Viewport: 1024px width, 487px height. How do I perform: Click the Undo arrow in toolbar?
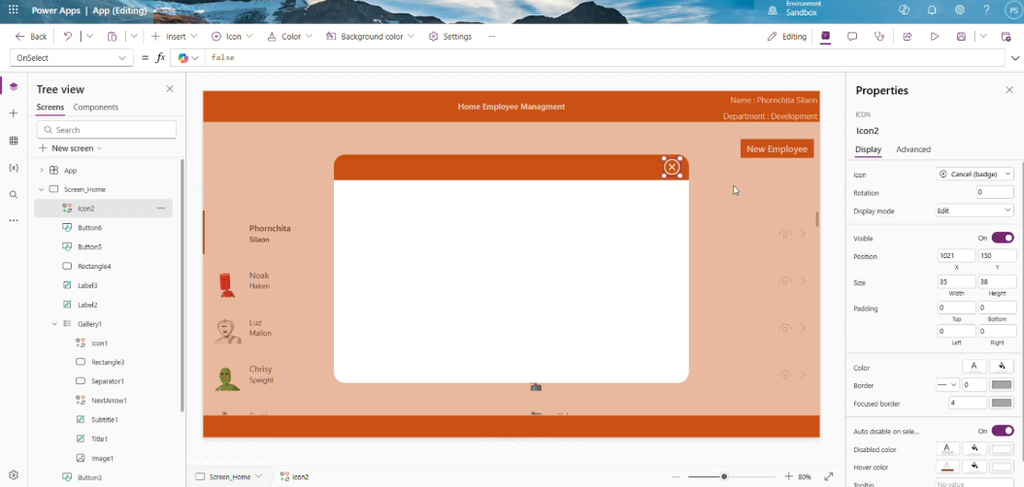68,37
